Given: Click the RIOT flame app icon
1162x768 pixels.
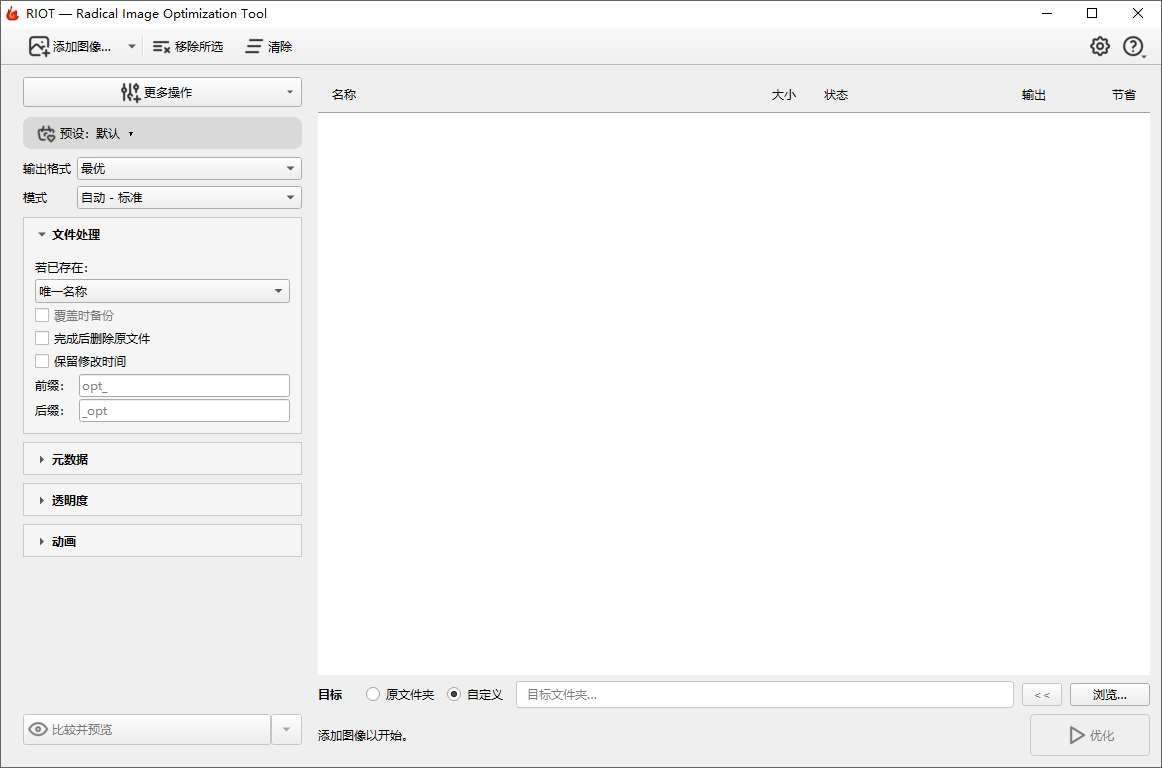Looking at the screenshot, I should tap(12, 13).
